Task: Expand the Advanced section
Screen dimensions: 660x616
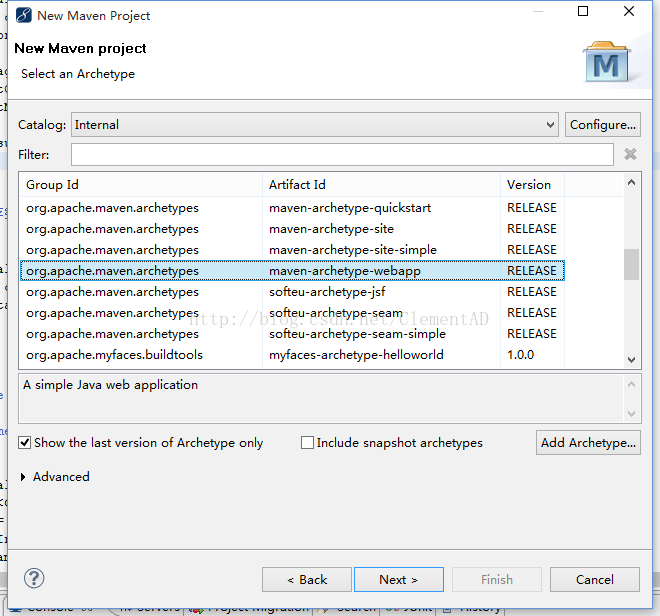Action: [23, 477]
